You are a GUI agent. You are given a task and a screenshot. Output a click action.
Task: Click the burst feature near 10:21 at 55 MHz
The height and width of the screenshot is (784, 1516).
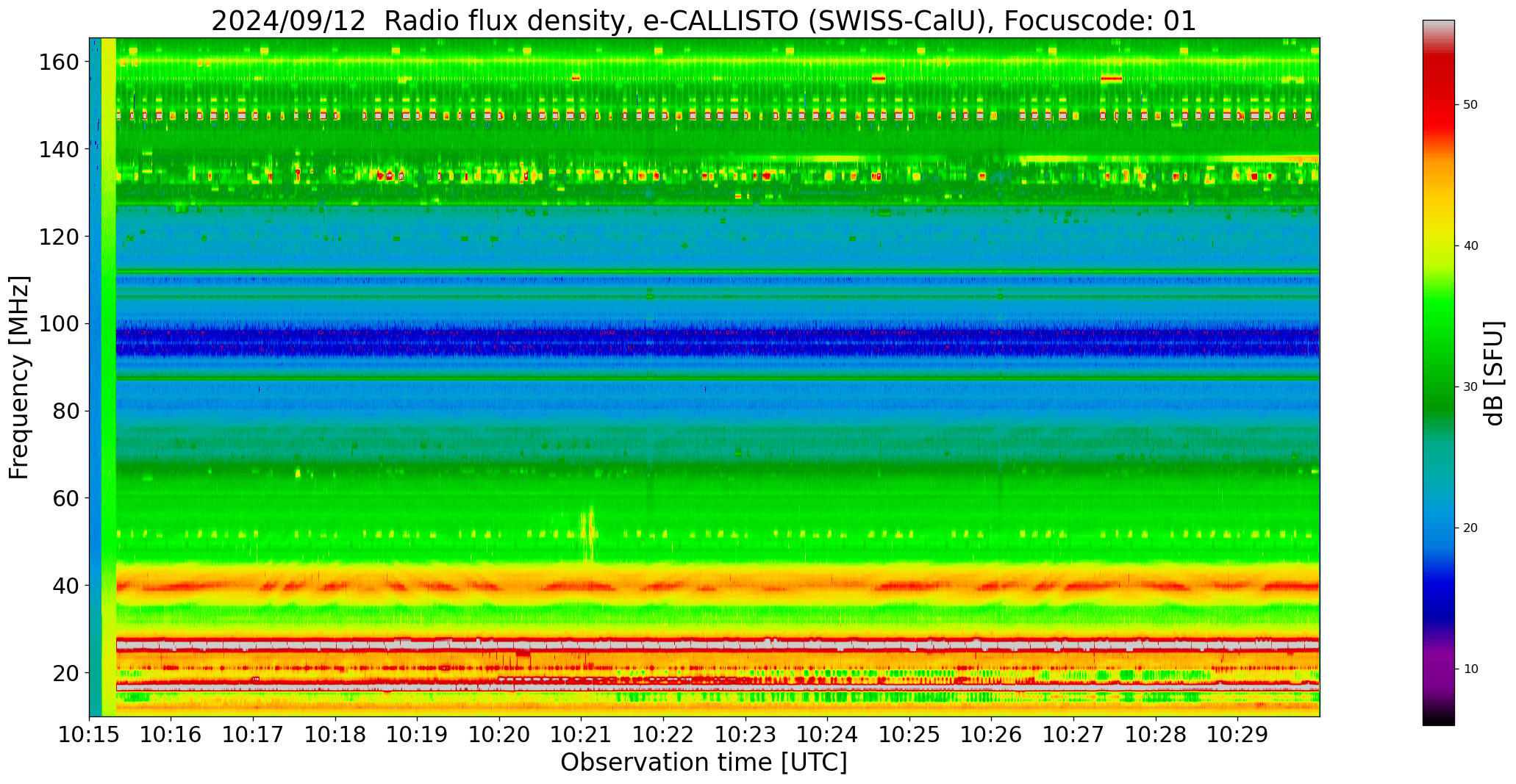click(587, 534)
